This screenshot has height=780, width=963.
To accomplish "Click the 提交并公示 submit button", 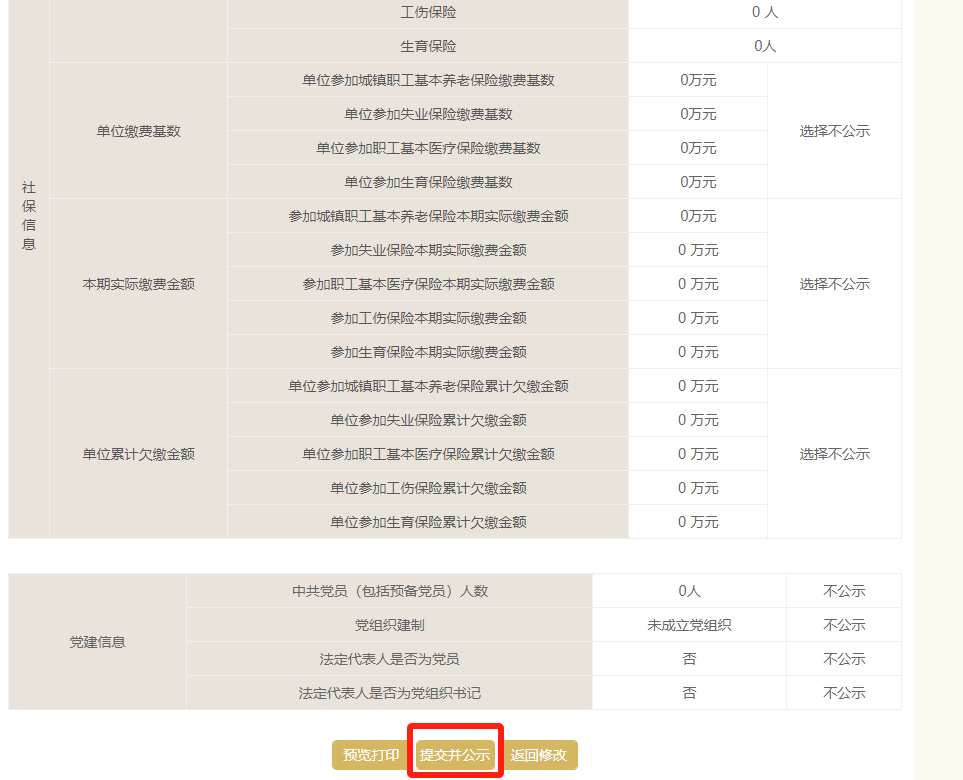I will [454, 755].
